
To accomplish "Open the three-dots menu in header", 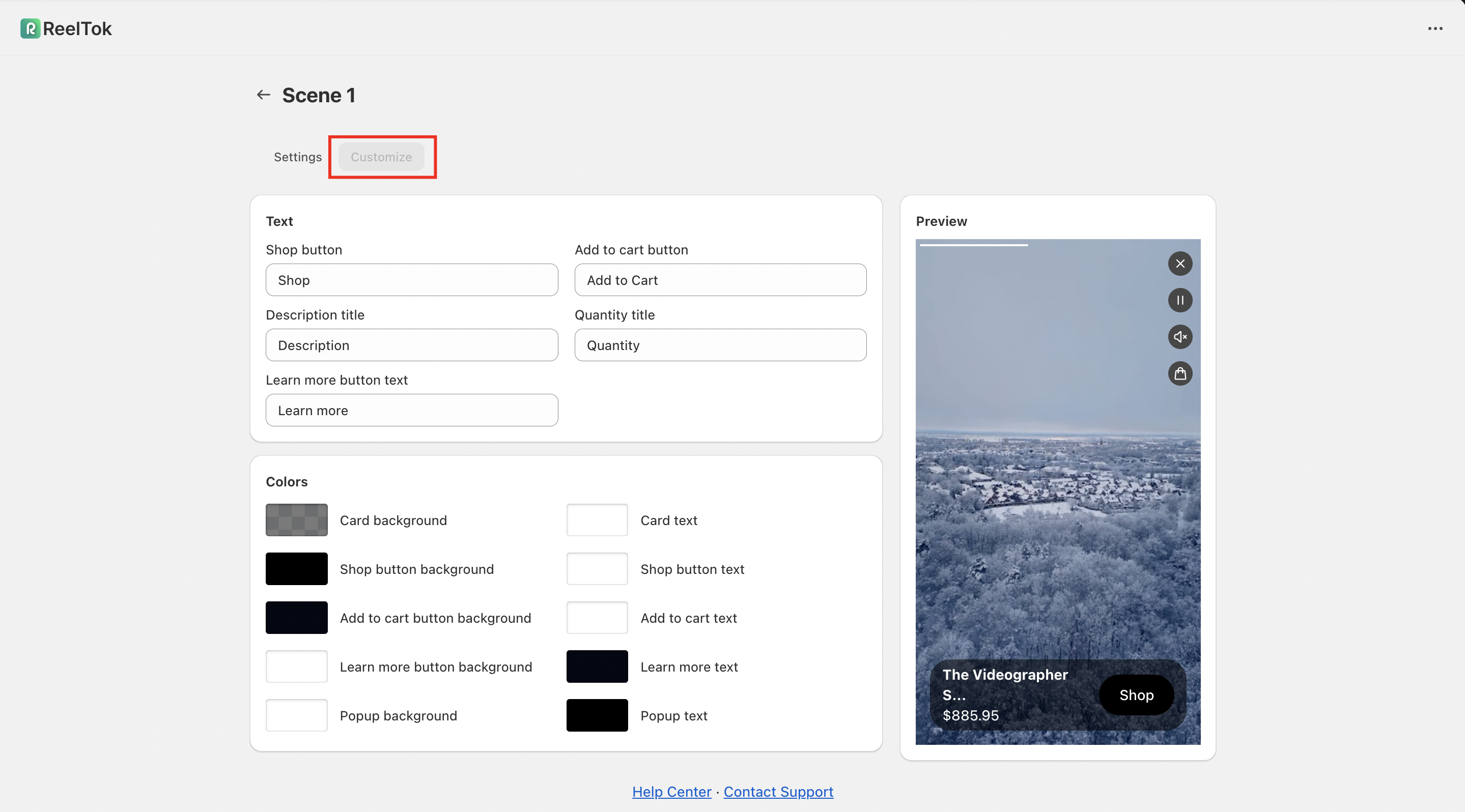I will tap(1435, 28).
